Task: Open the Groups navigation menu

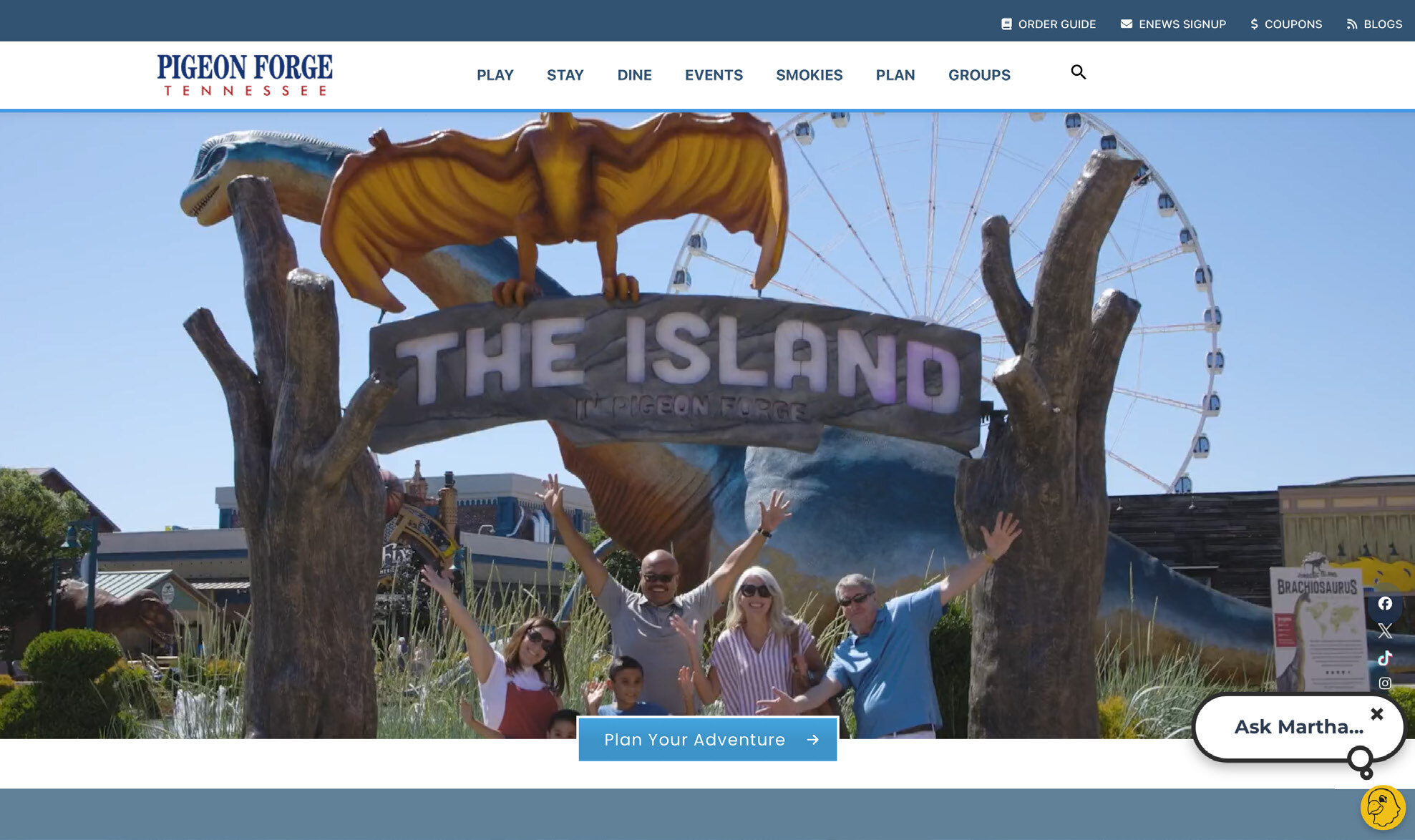Action: [978, 75]
